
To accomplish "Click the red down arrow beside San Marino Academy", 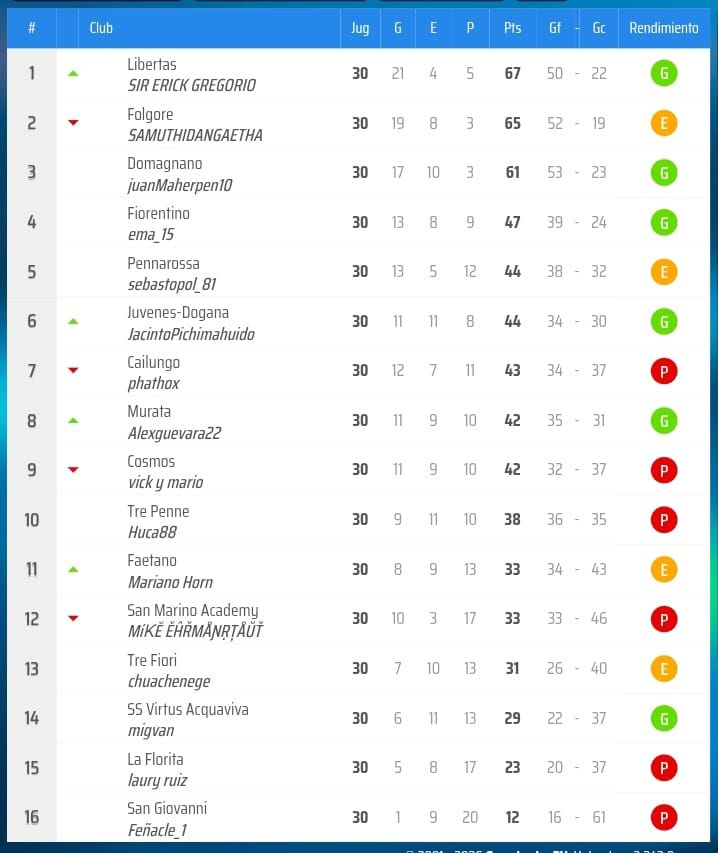I will click(x=72, y=619).
